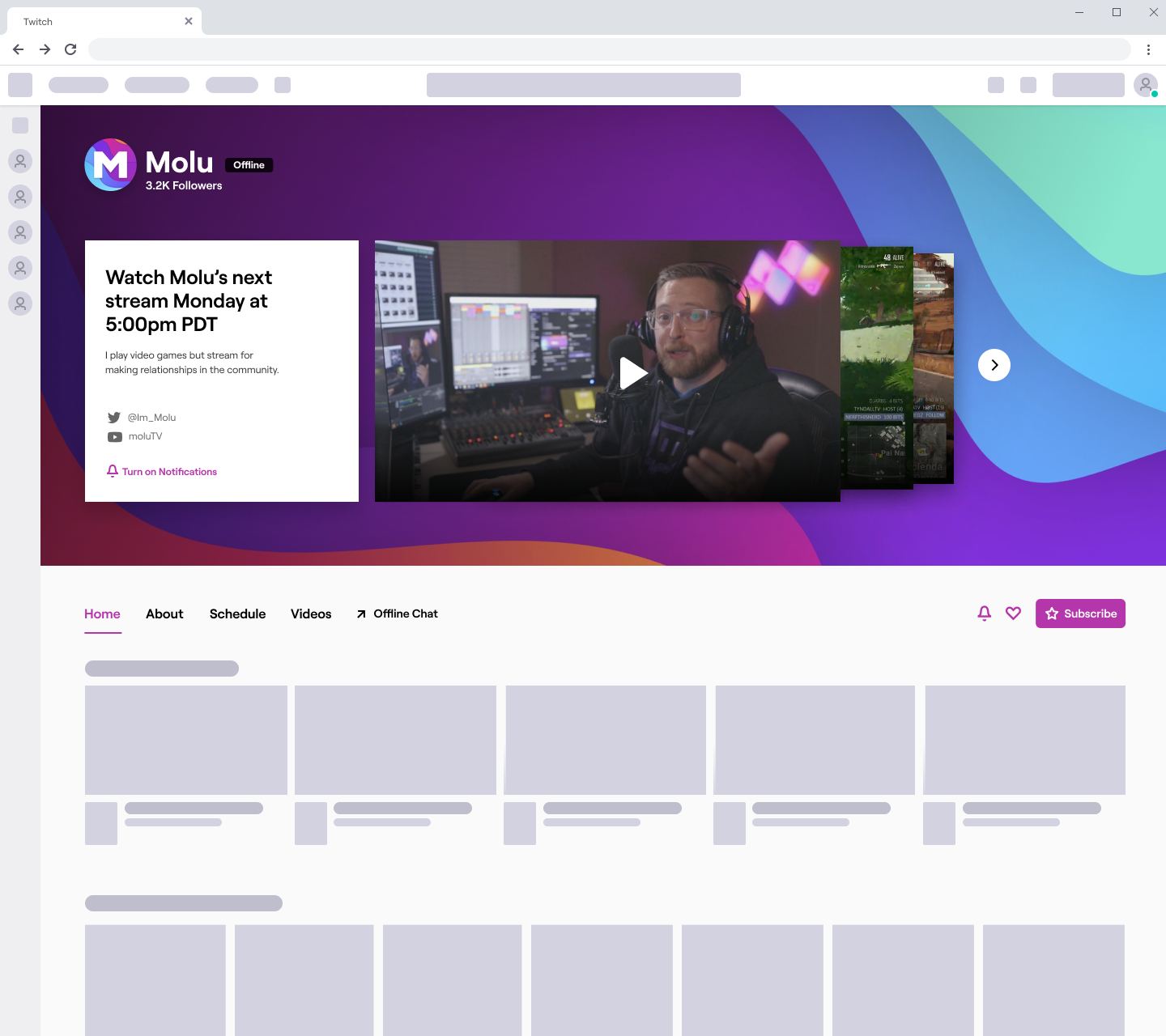
Task: Select the Twitch browser tab
Action: tap(104, 21)
